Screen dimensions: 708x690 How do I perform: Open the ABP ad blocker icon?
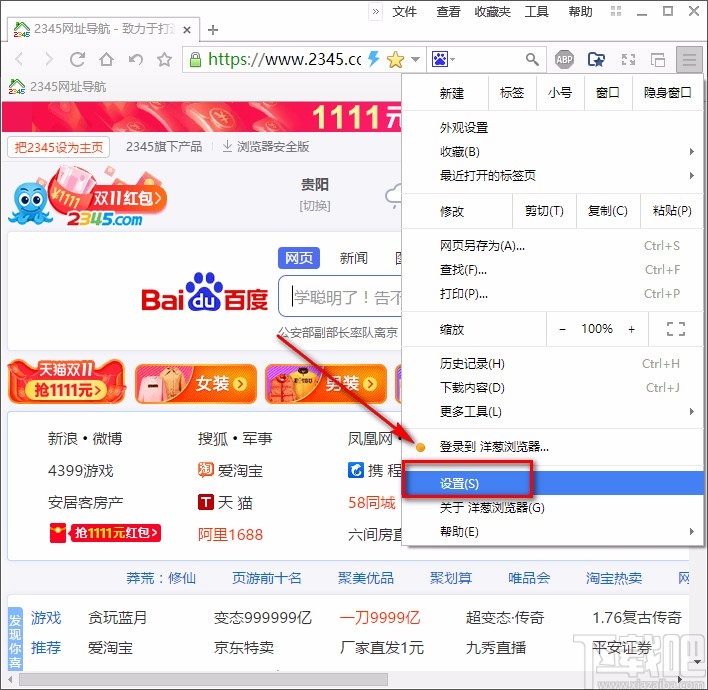click(x=564, y=59)
